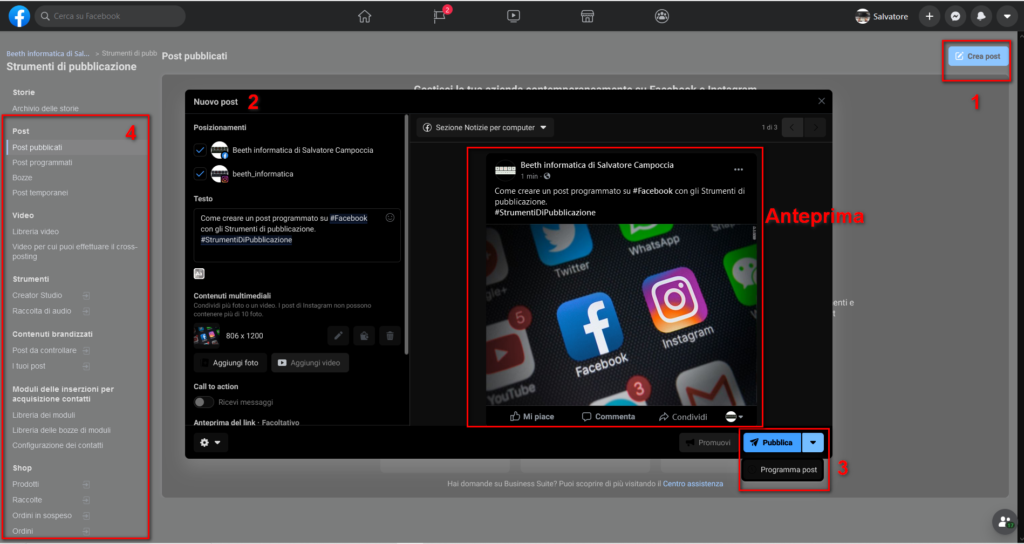The width and height of the screenshot is (1024, 544).
Task: Open the three-dot menu on preview post
Action: click(738, 170)
